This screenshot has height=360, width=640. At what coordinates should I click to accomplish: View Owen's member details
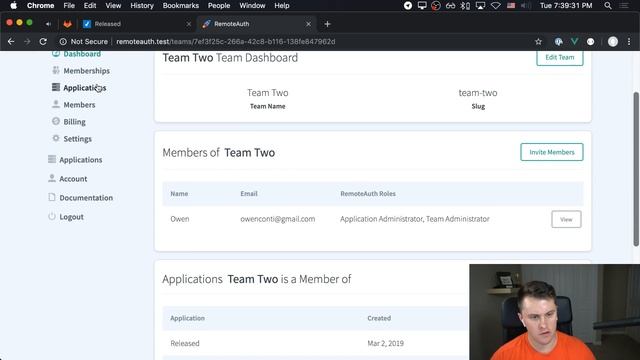click(566, 220)
